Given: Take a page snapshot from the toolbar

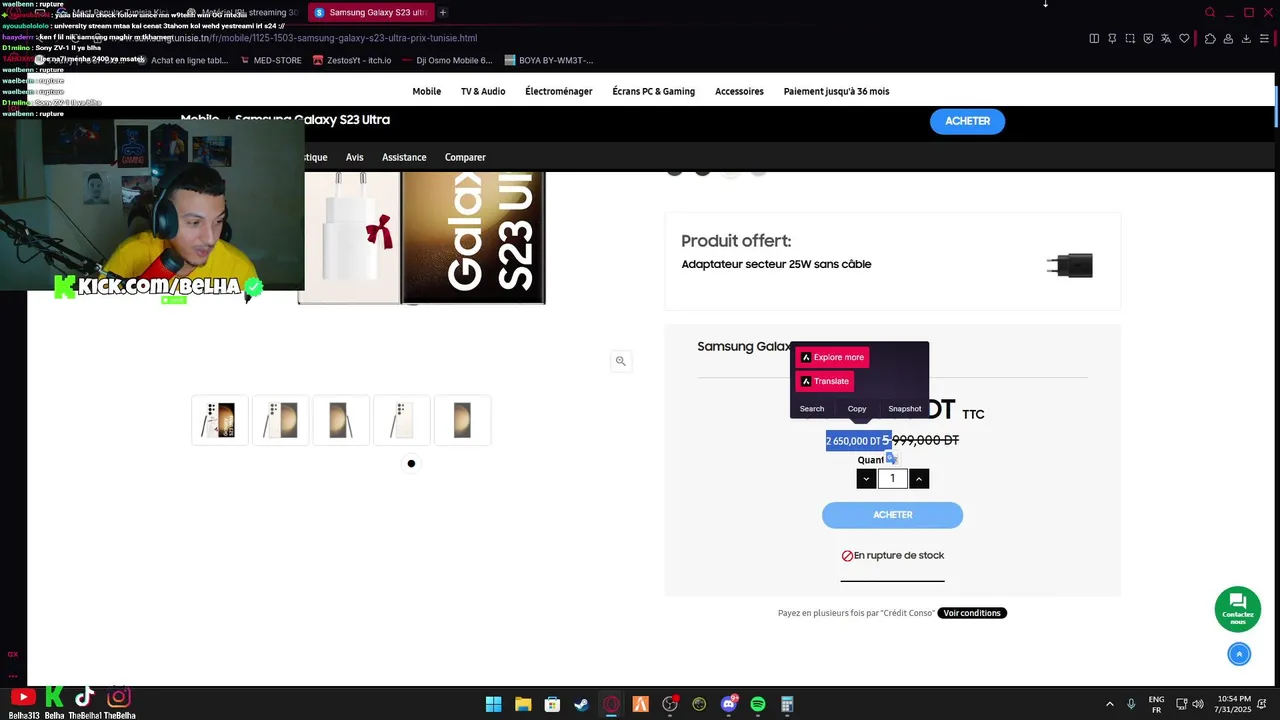Looking at the screenshot, I should point(1130,38).
